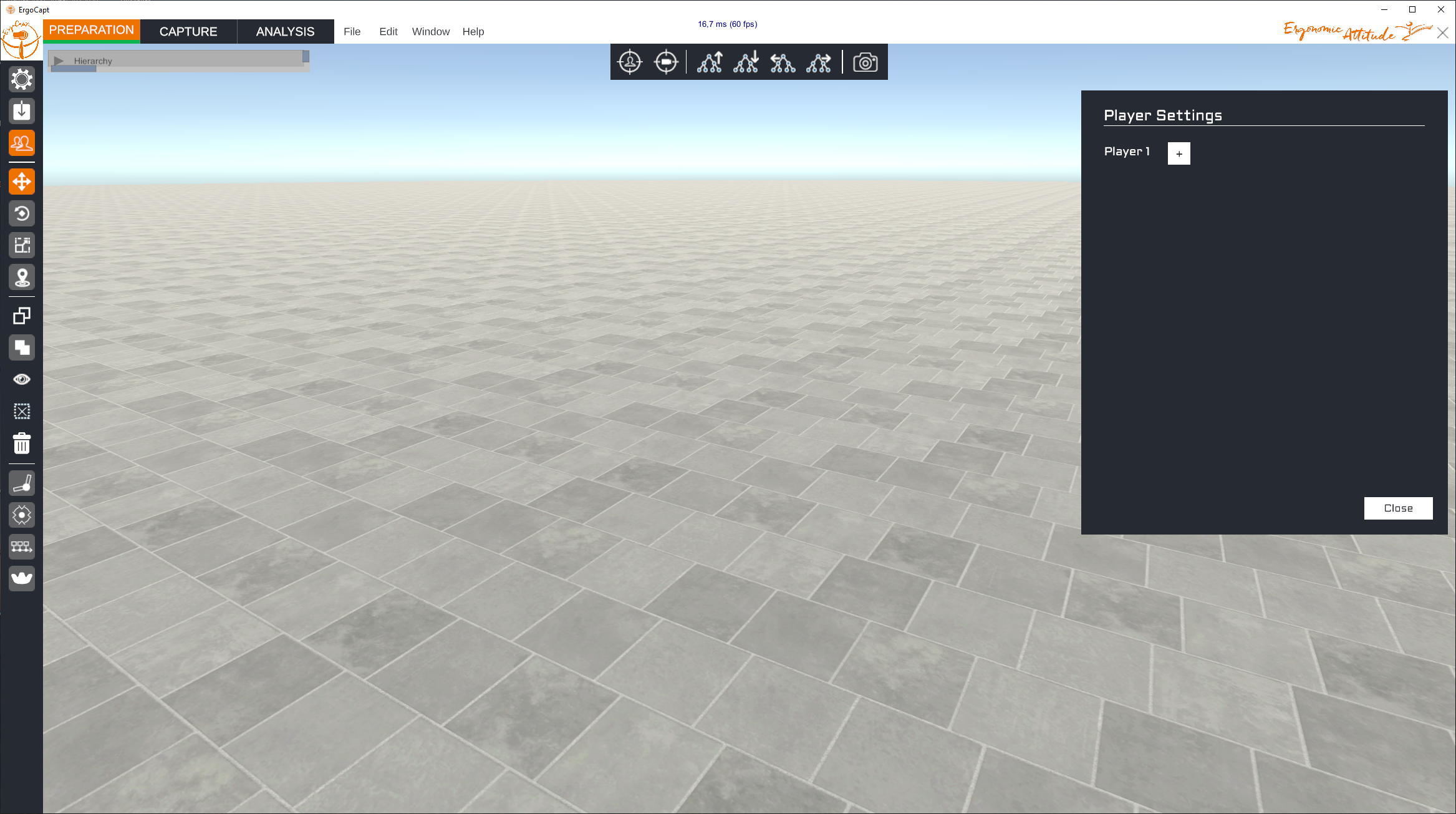Switch to the PREPARATION tab
The width and height of the screenshot is (1456, 814).
point(92,30)
